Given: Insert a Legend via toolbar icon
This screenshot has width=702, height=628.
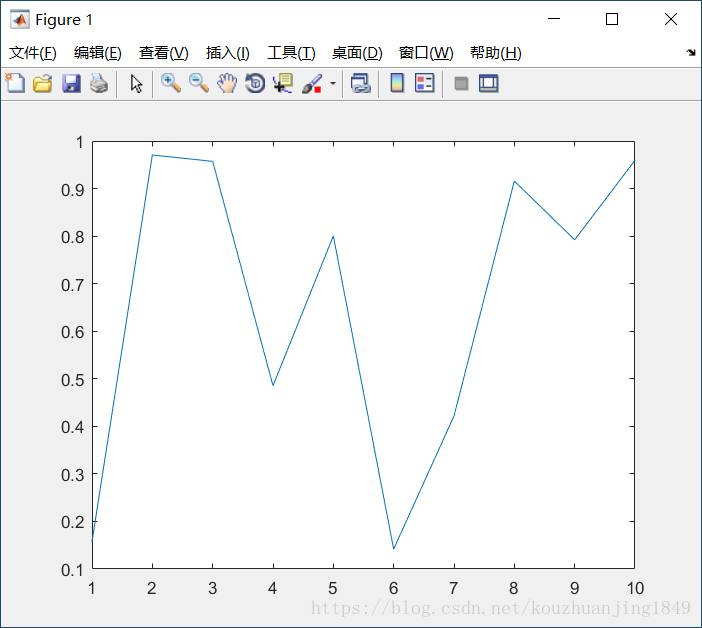Looking at the screenshot, I should point(424,83).
